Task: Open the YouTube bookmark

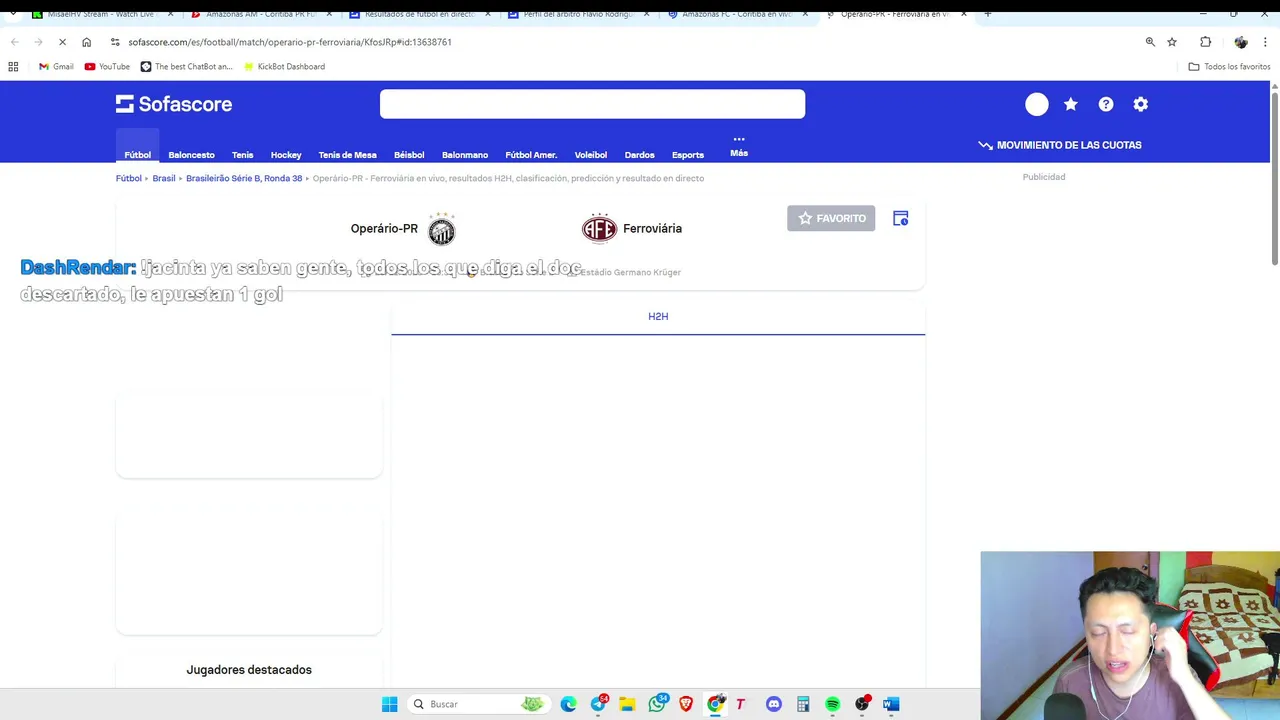Action: [x=107, y=66]
